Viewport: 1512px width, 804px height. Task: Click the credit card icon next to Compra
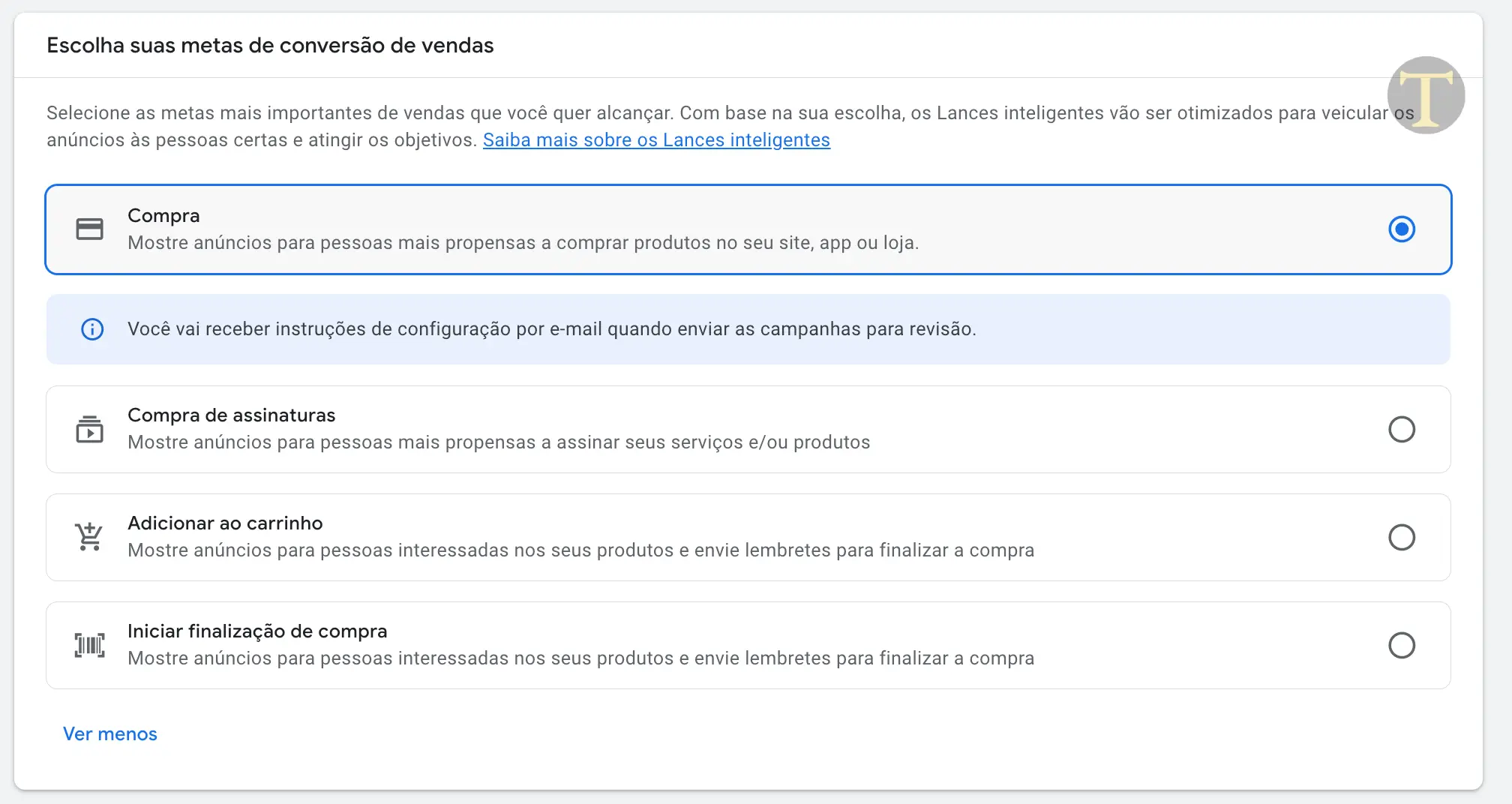(90, 229)
